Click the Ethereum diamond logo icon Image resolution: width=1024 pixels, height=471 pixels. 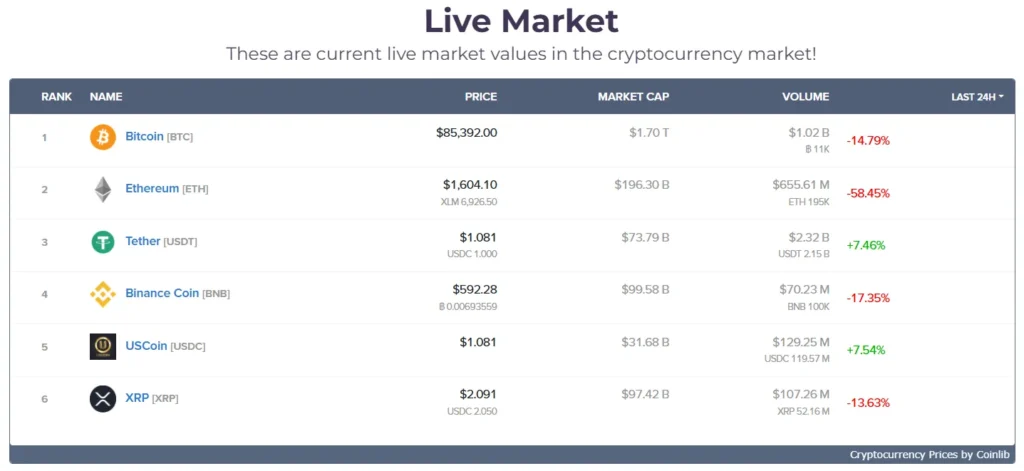(x=103, y=189)
